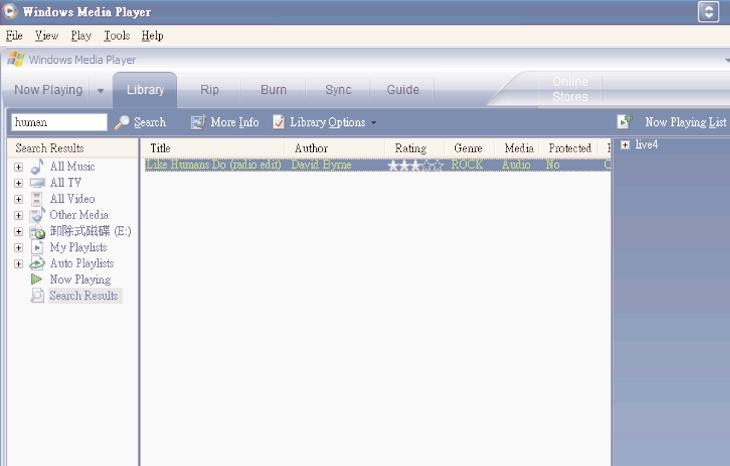Sort by the Genre column header
Screen dimensions: 730x466
[469, 148]
